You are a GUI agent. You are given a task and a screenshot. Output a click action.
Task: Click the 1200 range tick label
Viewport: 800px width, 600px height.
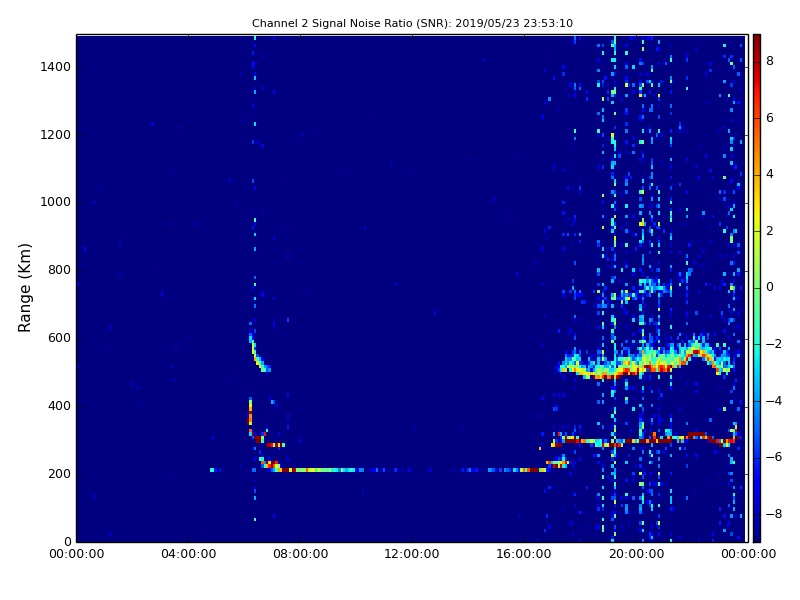click(x=56, y=135)
